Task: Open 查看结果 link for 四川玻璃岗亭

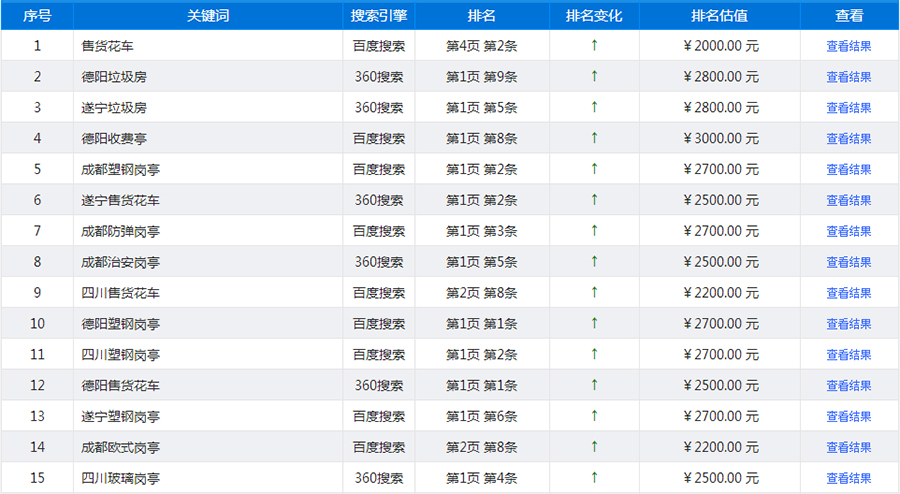Action: pos(848,479)
